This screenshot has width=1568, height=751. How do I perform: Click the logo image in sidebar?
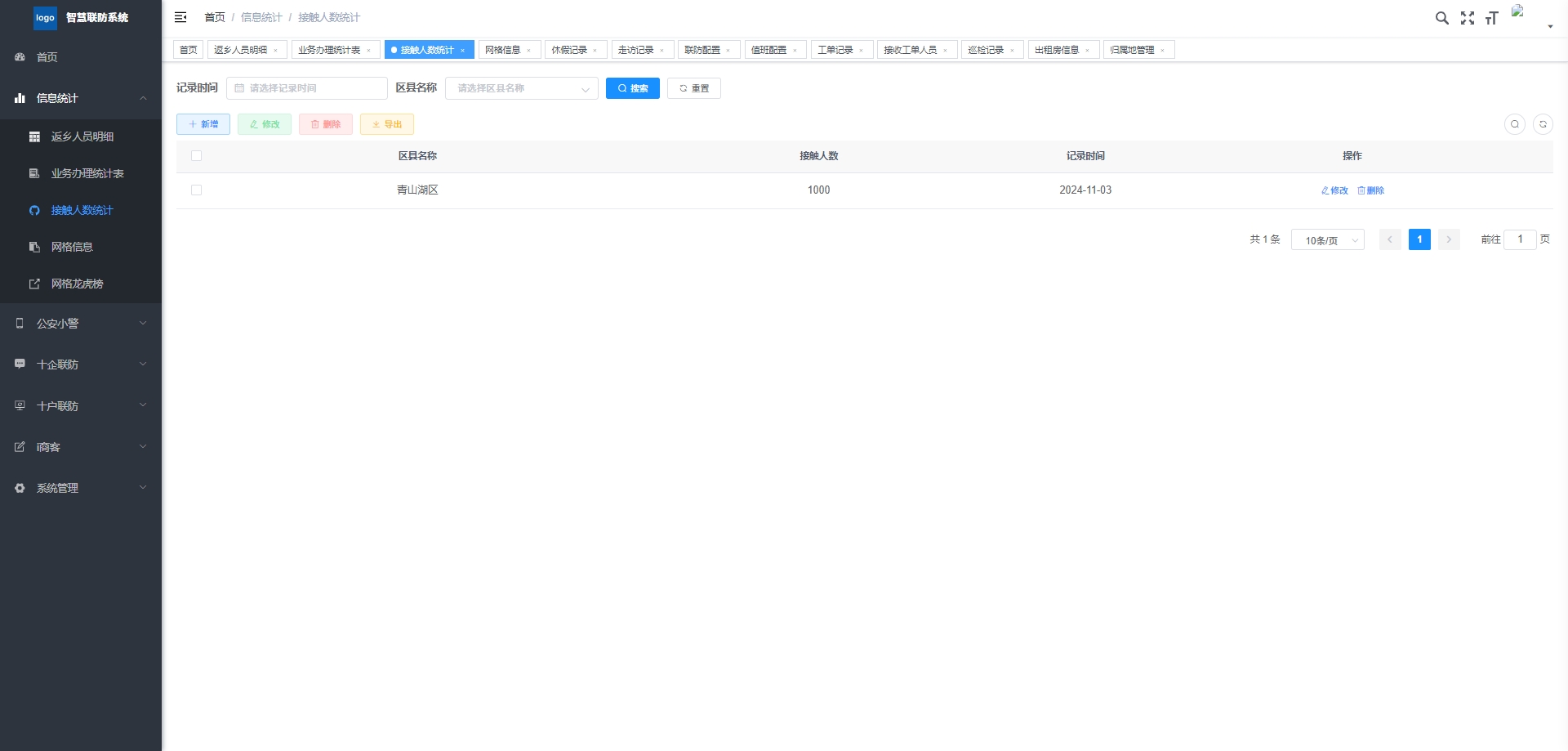point(45,17)
